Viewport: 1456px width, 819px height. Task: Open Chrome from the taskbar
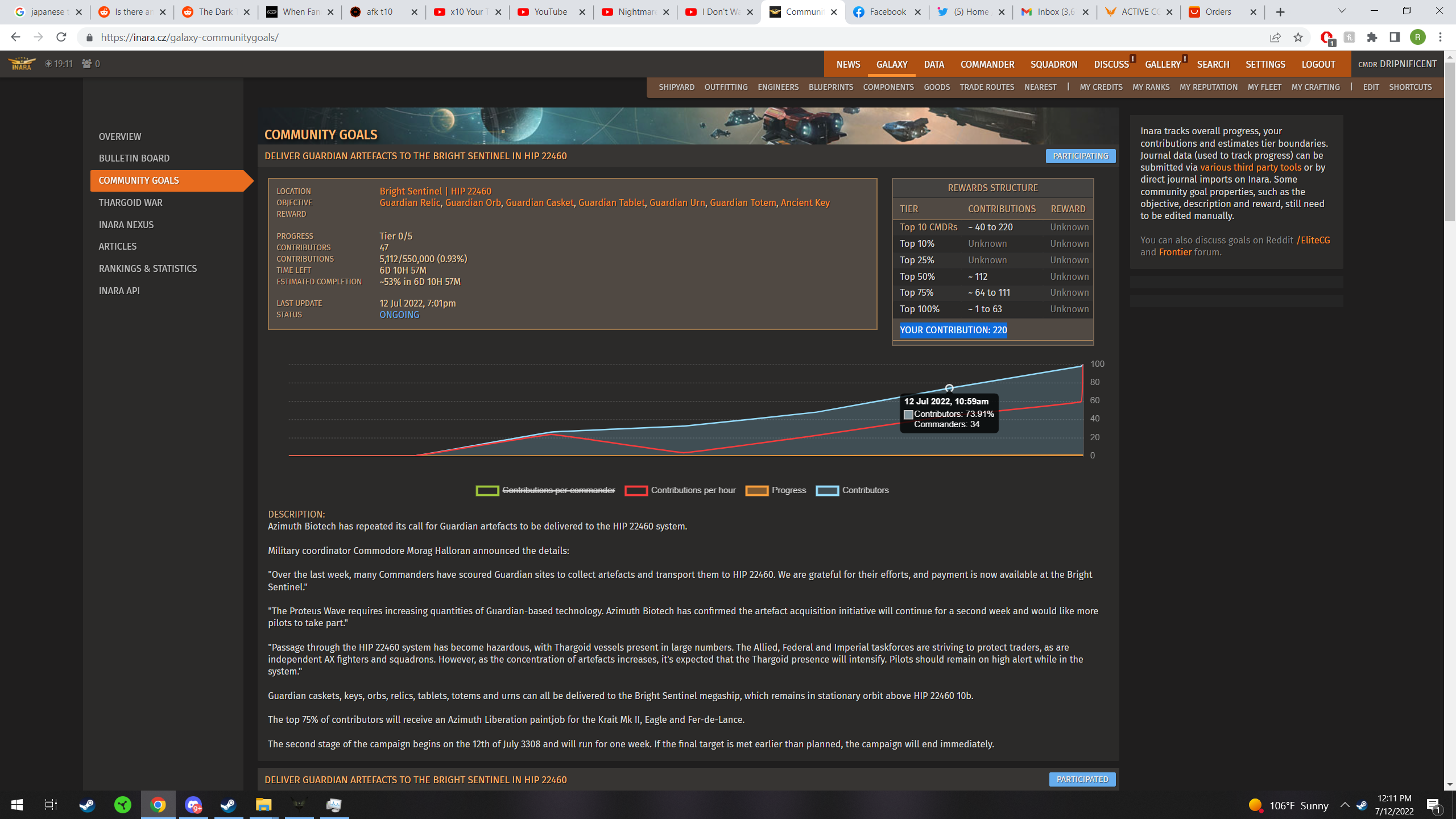pyautogui.click(x=158, y=805)
